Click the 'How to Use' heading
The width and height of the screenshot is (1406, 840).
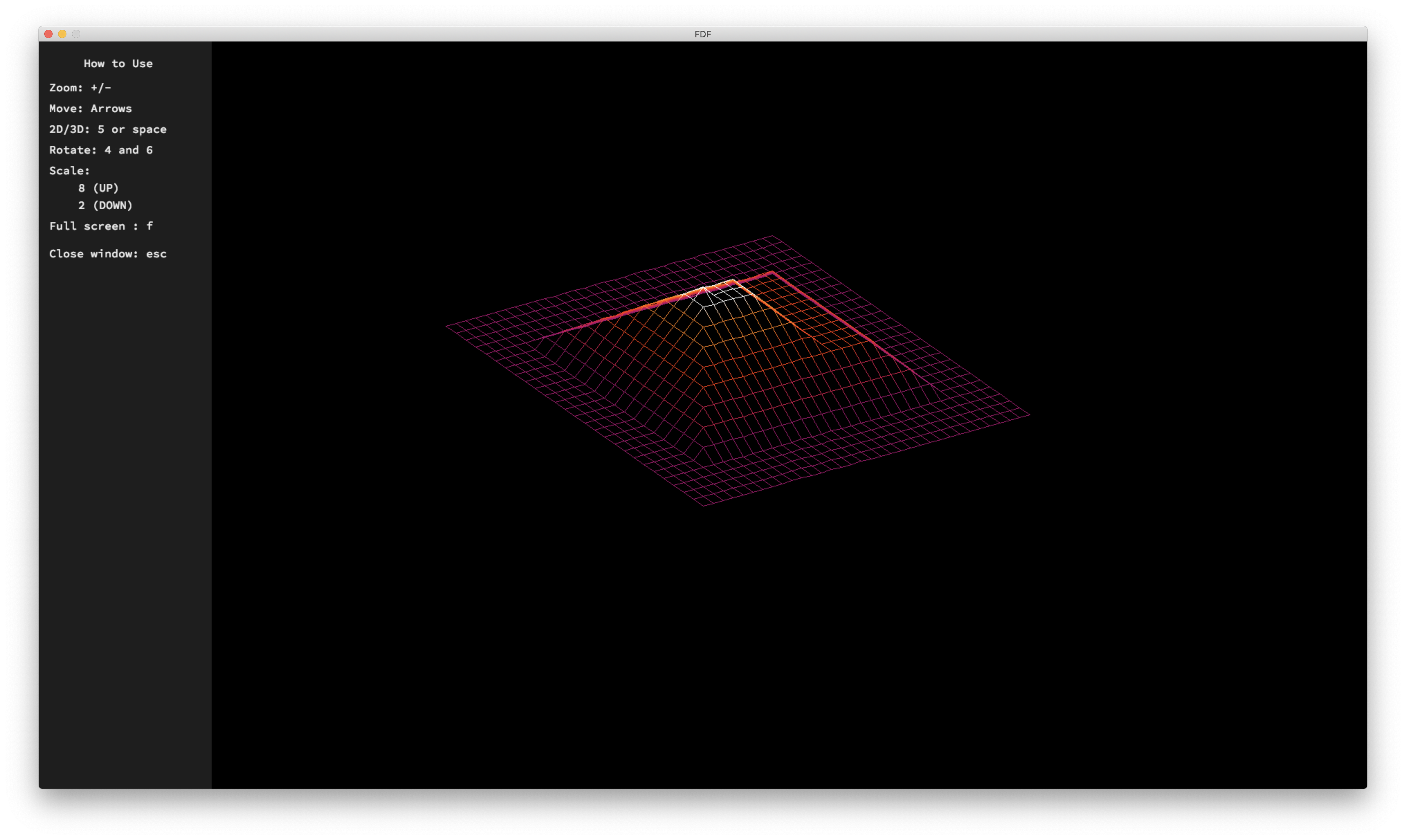118,63
